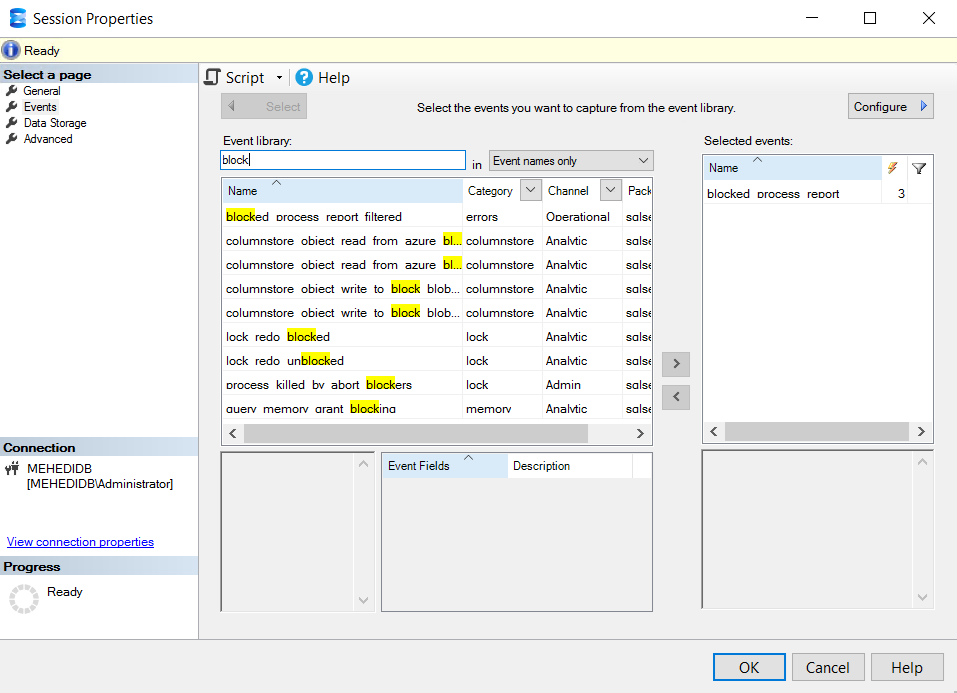Click the blue info icon in Ready bar
The image size is (957, 693).
click(x=11, y=50)
